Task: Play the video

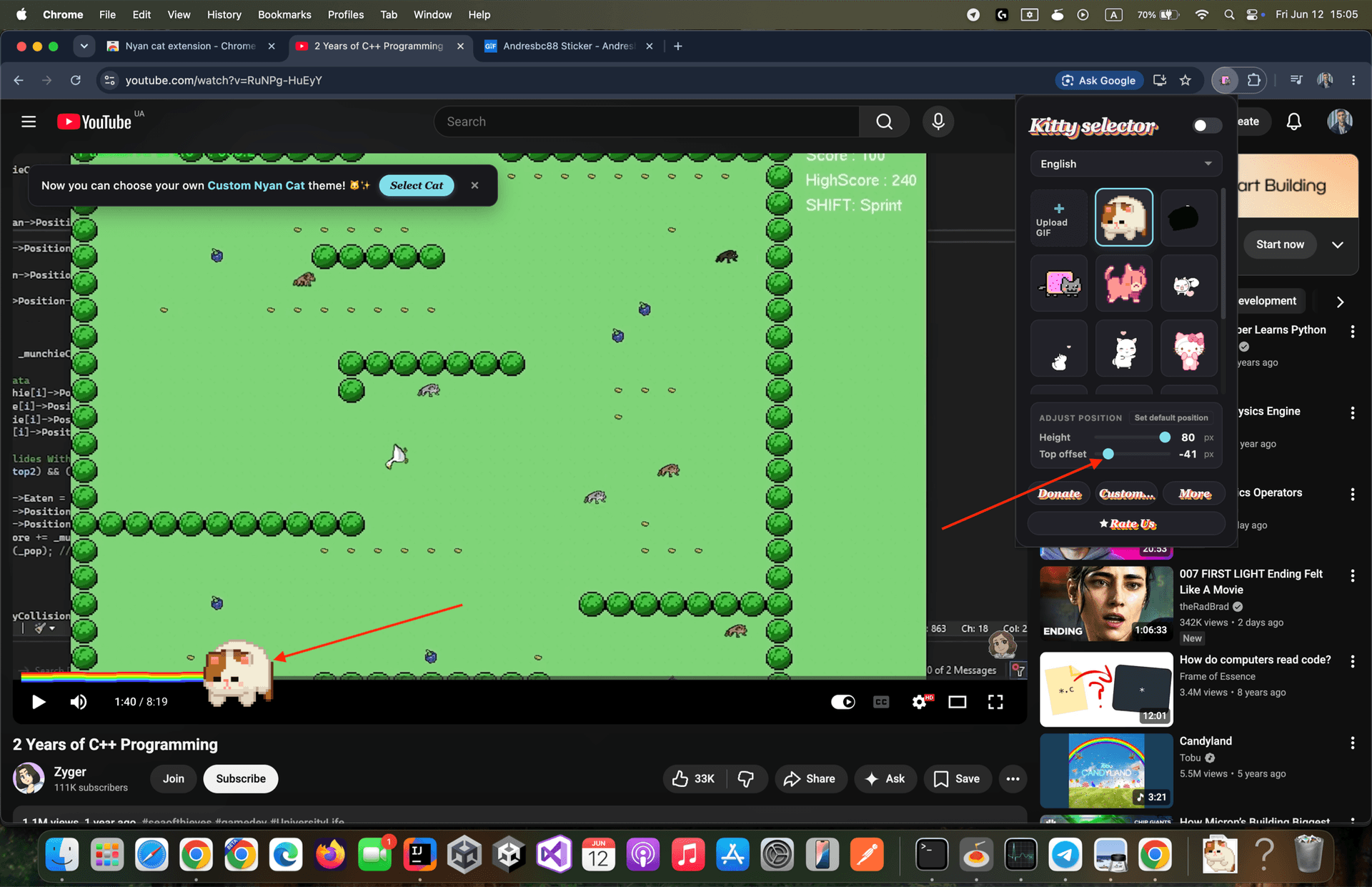Action: 39,702
